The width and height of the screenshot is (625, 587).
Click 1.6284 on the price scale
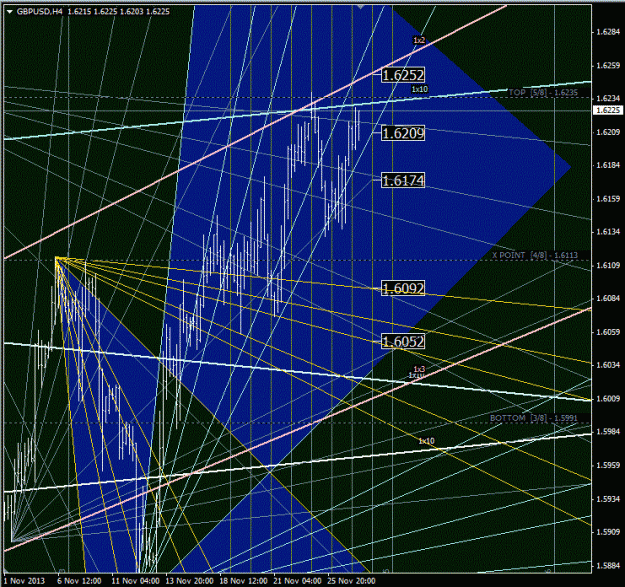pos(608,32)
